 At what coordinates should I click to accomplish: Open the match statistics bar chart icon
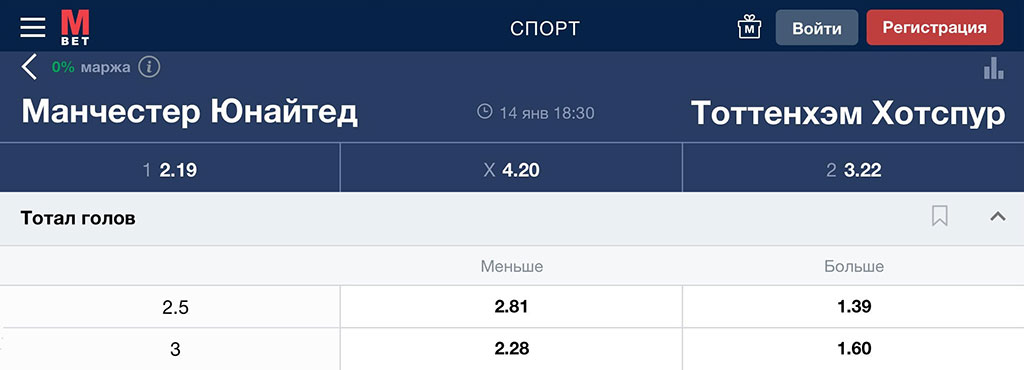pyautogui.click(x=993, y=68)
